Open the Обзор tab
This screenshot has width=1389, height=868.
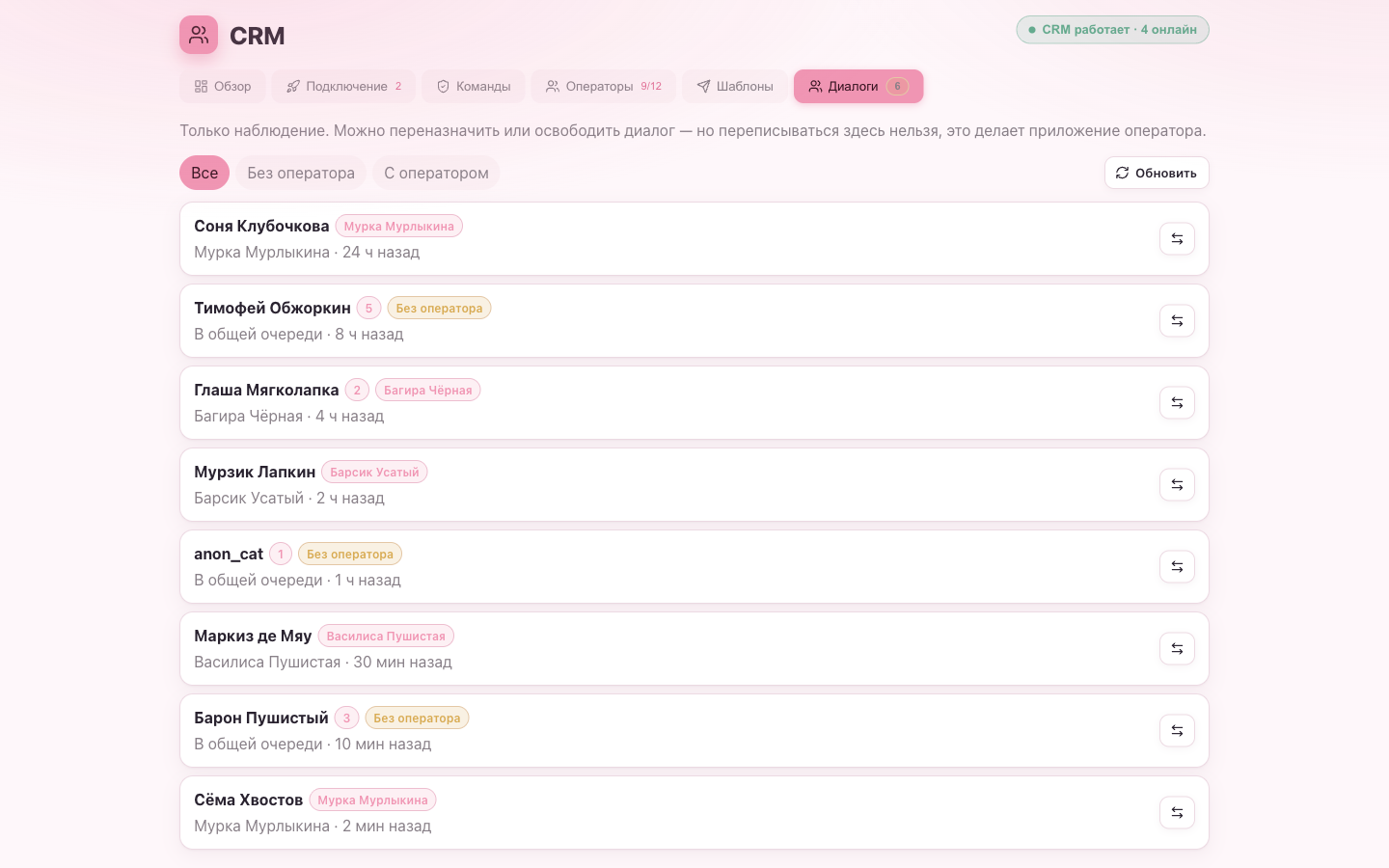222,86
